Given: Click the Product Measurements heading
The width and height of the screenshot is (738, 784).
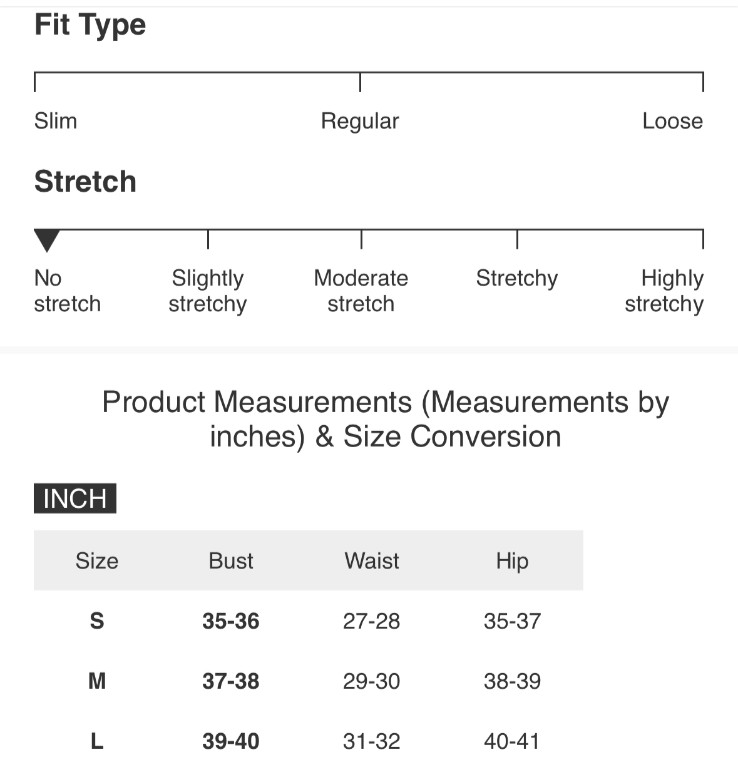Looking at the screenshot, I should (x=386, y=419).
